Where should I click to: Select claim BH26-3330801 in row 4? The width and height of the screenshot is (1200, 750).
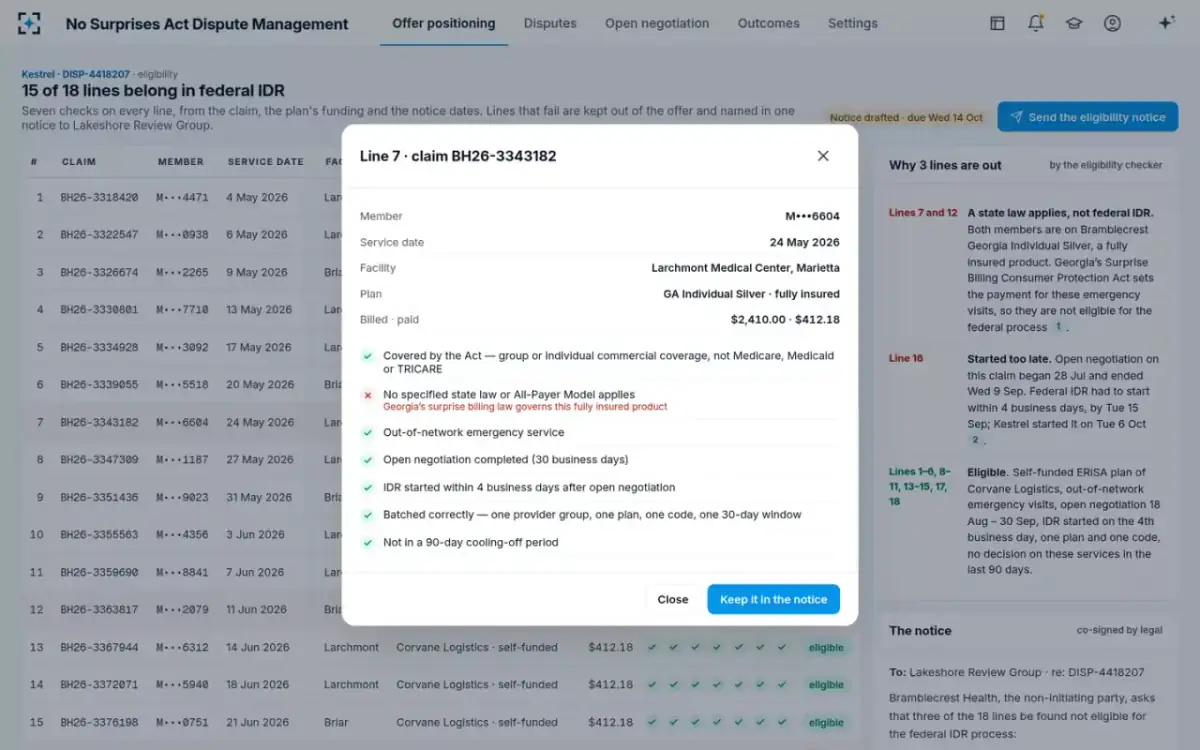click(99, 310)
